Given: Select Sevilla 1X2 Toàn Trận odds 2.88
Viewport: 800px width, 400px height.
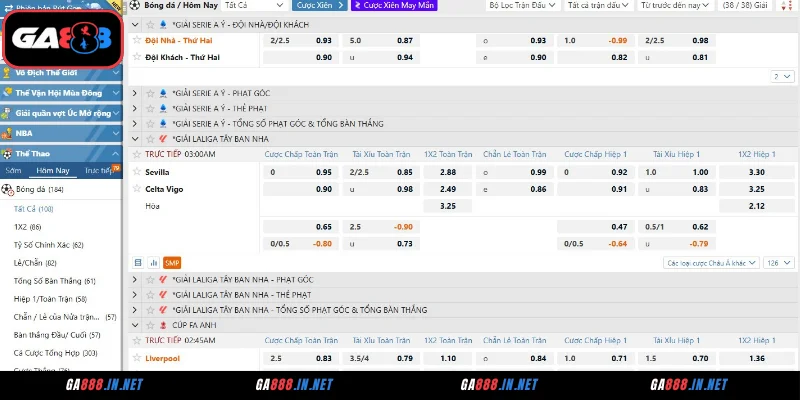Looking at the screenshot, I should pos(448,172).
